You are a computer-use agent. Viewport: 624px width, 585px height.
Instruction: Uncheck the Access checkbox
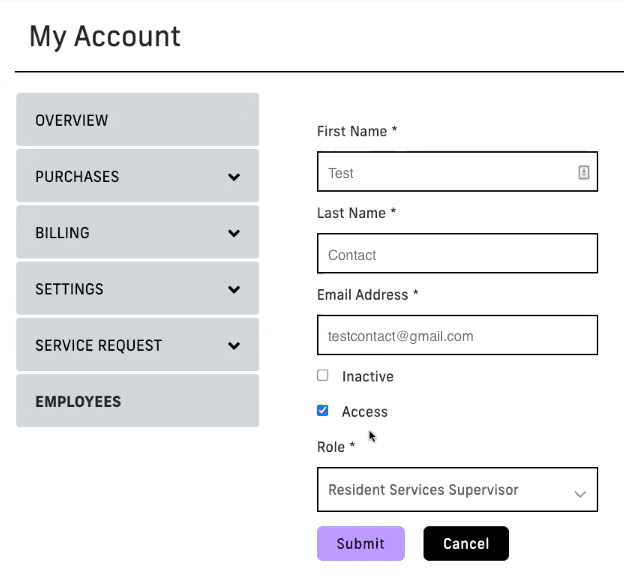pyautogui.click(x=322, y=410)
